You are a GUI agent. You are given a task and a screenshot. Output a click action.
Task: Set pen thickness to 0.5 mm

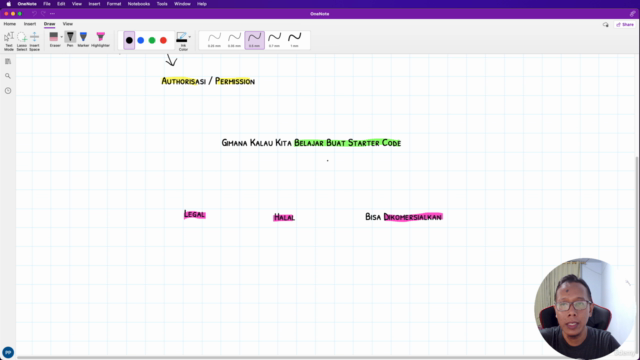[x=254, y=40]
